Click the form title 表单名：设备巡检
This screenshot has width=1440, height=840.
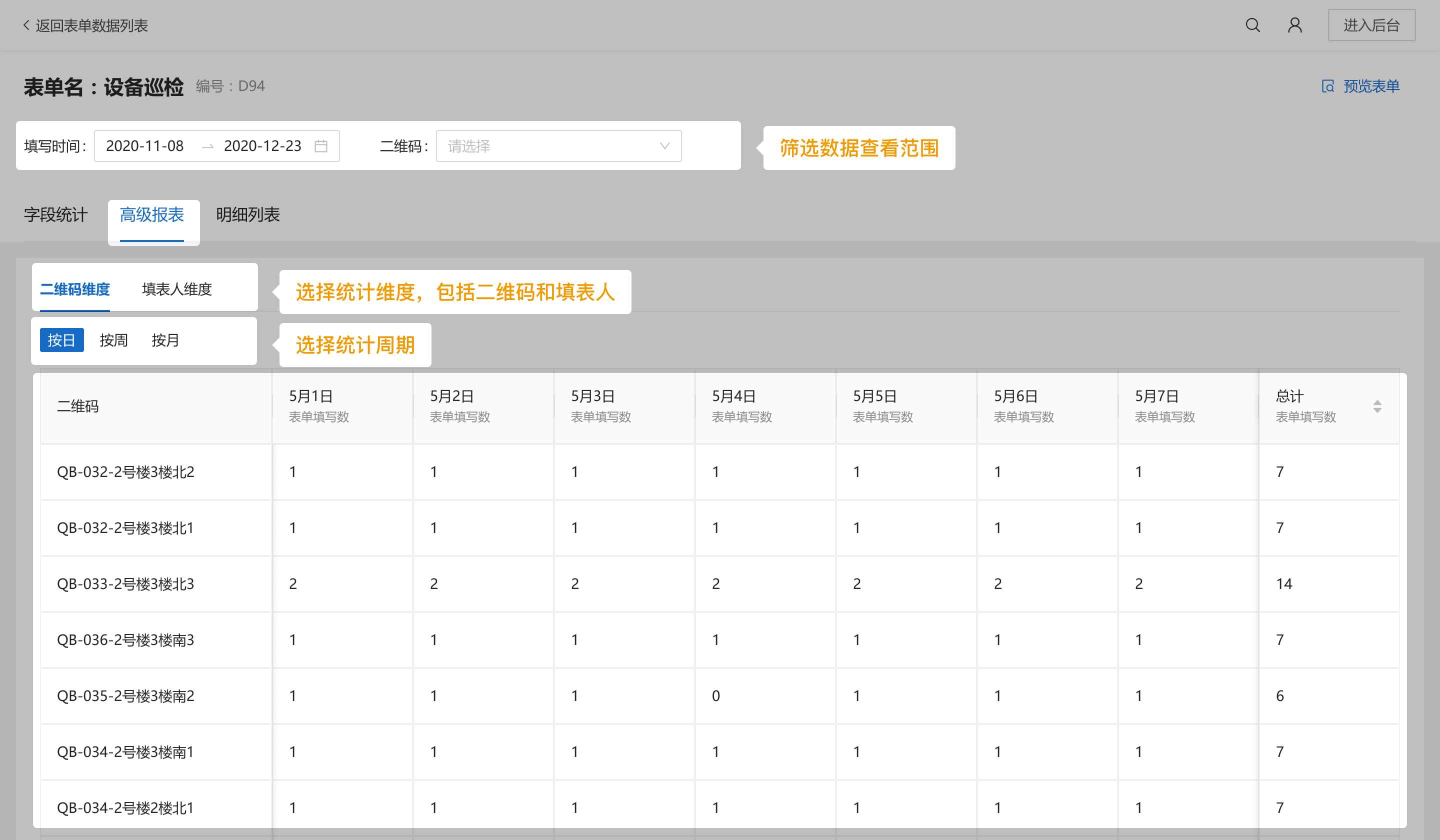[x=103, y=87]
